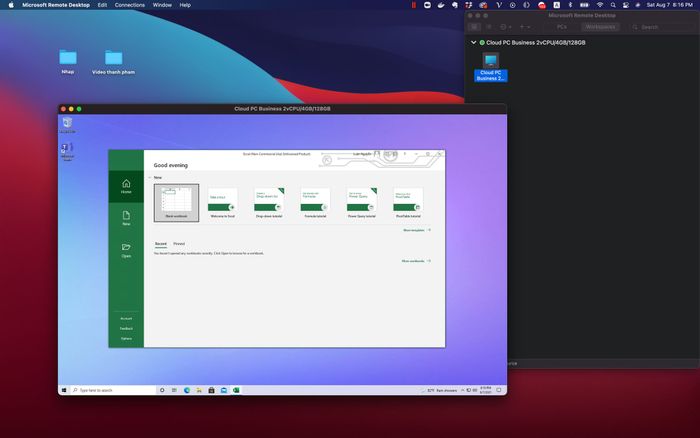Image resolution: width=700 pixels, height=438 pixels.
Task: Collapse the Cloud PC Business workspace group
Action: (473, 42)
